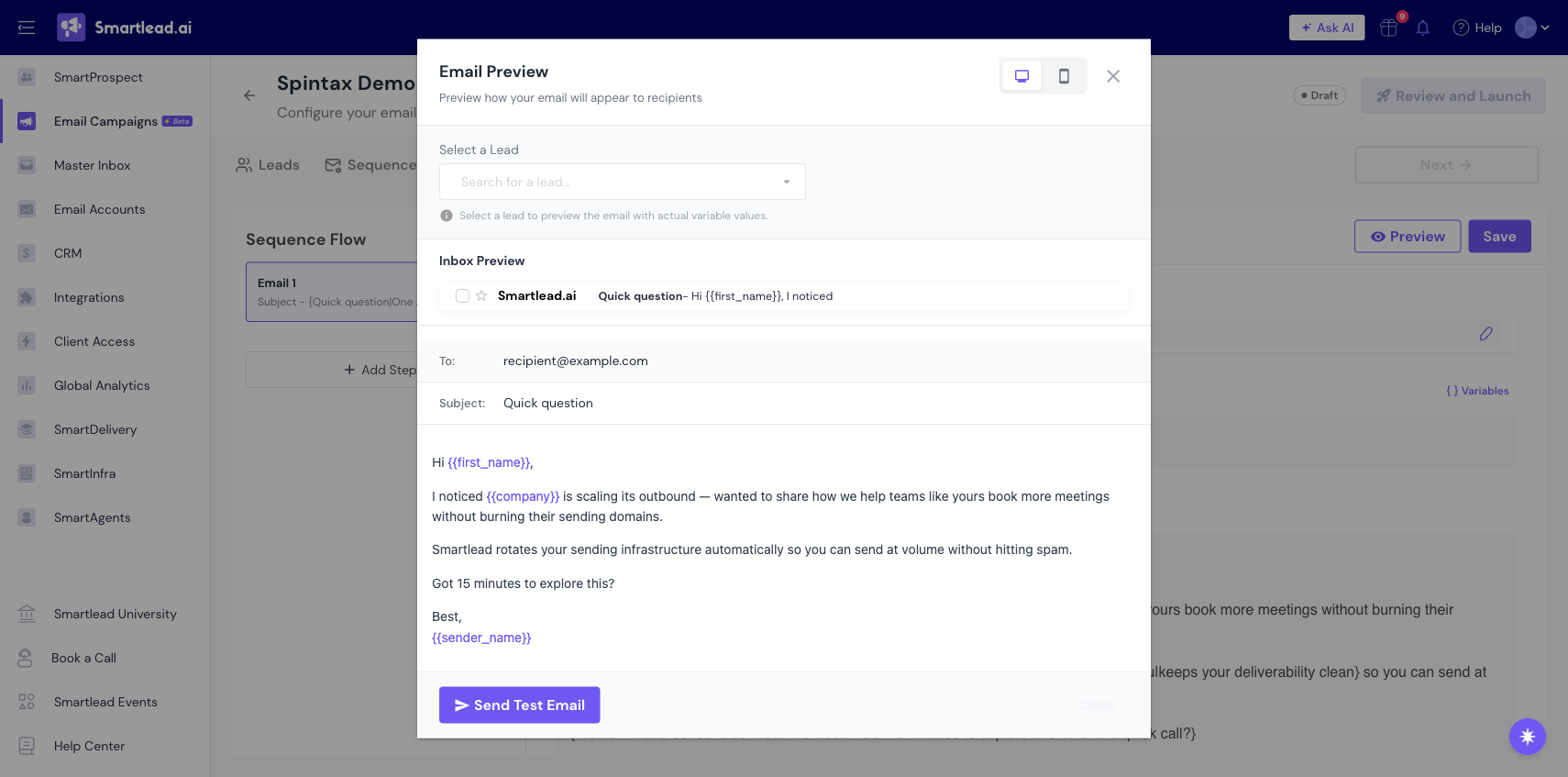Click the SmartDelivery stack icon
Viewport: 1568px width, 777px height.
pos(27,429)
